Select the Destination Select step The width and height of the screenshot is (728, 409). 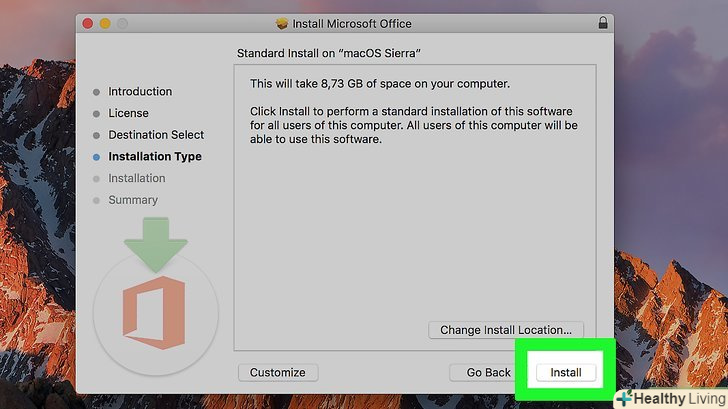tap(156, 135)
